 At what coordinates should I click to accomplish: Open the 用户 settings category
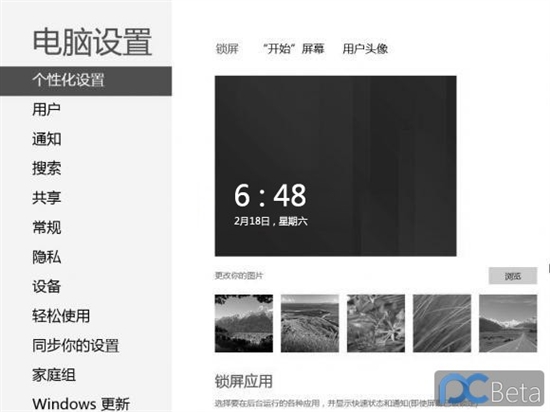(46, 110)
